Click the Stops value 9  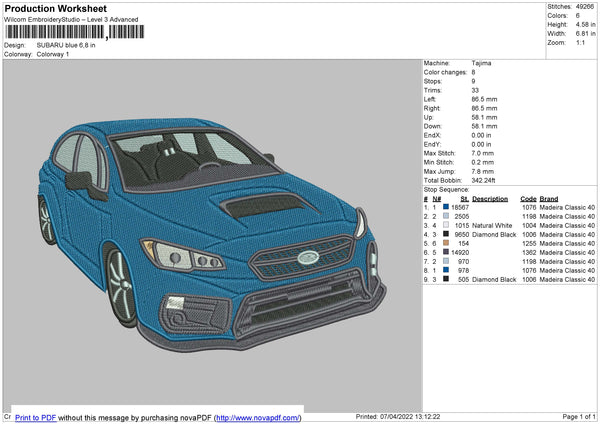pyautogui.click(x=473, y=81)
